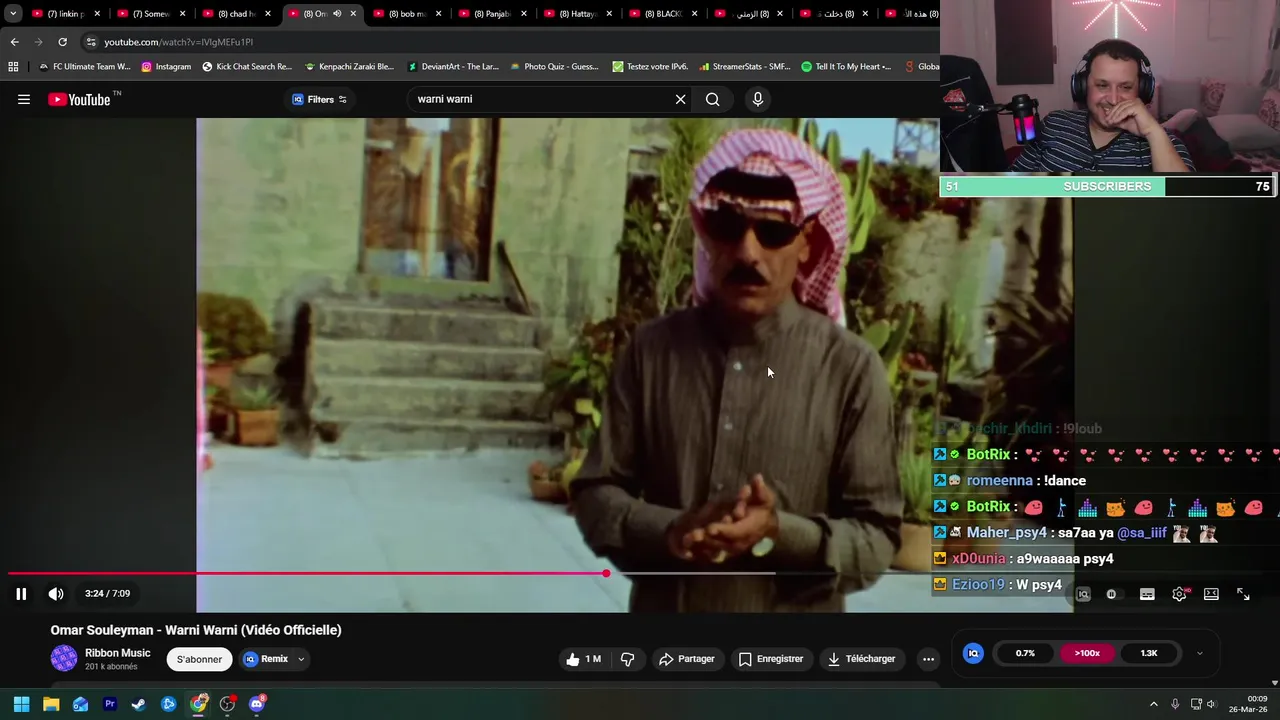This screenshot has width=1280, height=720.
Task: Open the browser tab search dropdown
Action: (x=13, y=13)
